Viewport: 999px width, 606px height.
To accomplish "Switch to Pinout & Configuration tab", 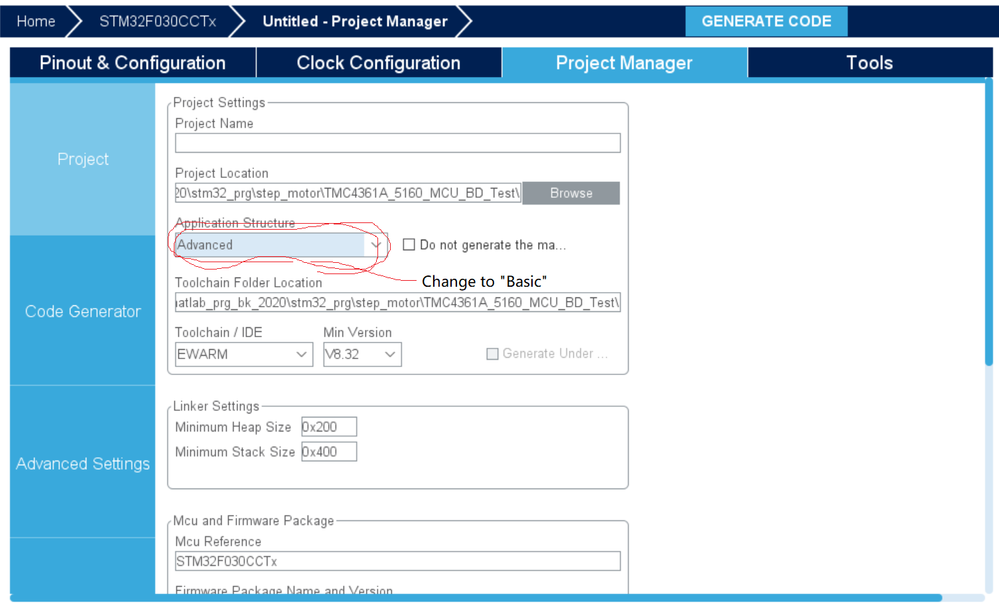I will [133, 63].
